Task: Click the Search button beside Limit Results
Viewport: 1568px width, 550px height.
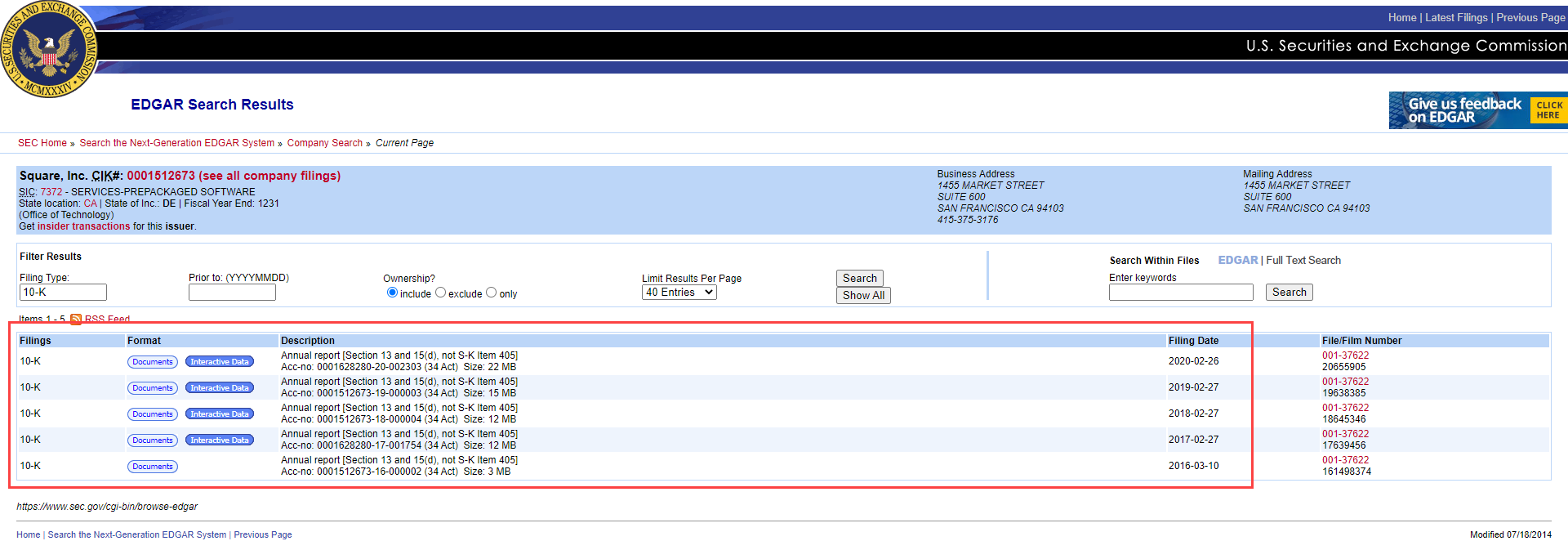Action: tap(860, 279)
